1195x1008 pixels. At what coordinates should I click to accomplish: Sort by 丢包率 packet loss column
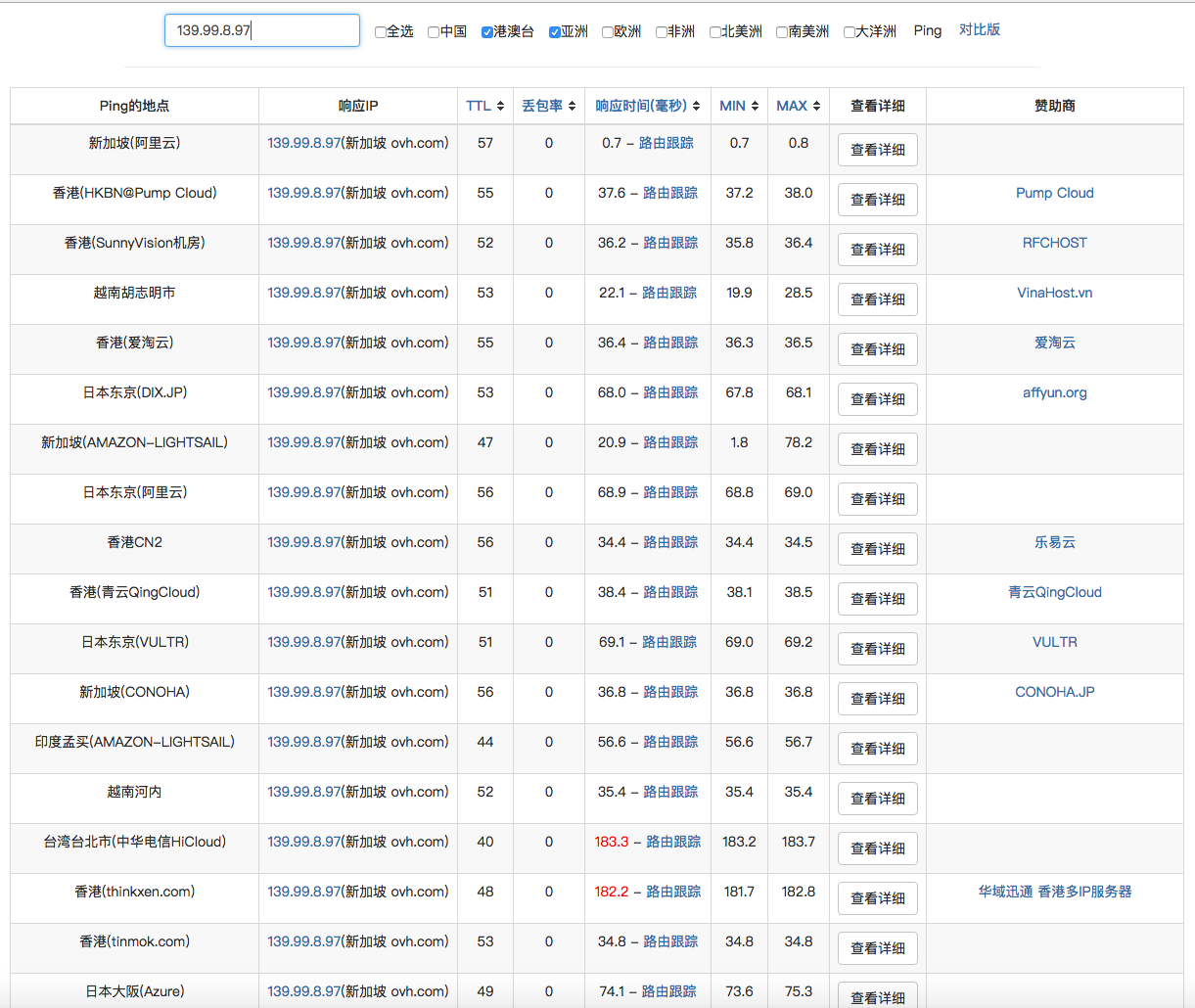pyautogui.click(x=548, y=106)
